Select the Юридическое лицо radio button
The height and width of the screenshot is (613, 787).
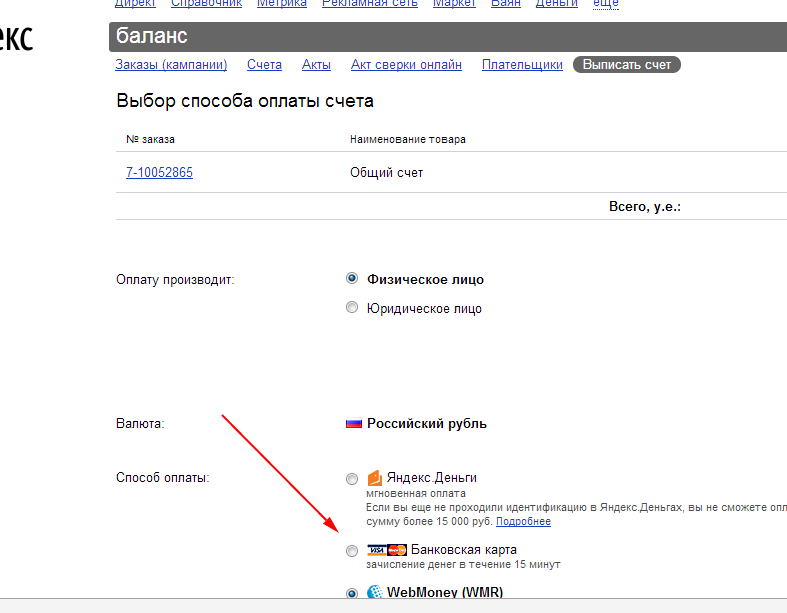click(x=352, y=307)
